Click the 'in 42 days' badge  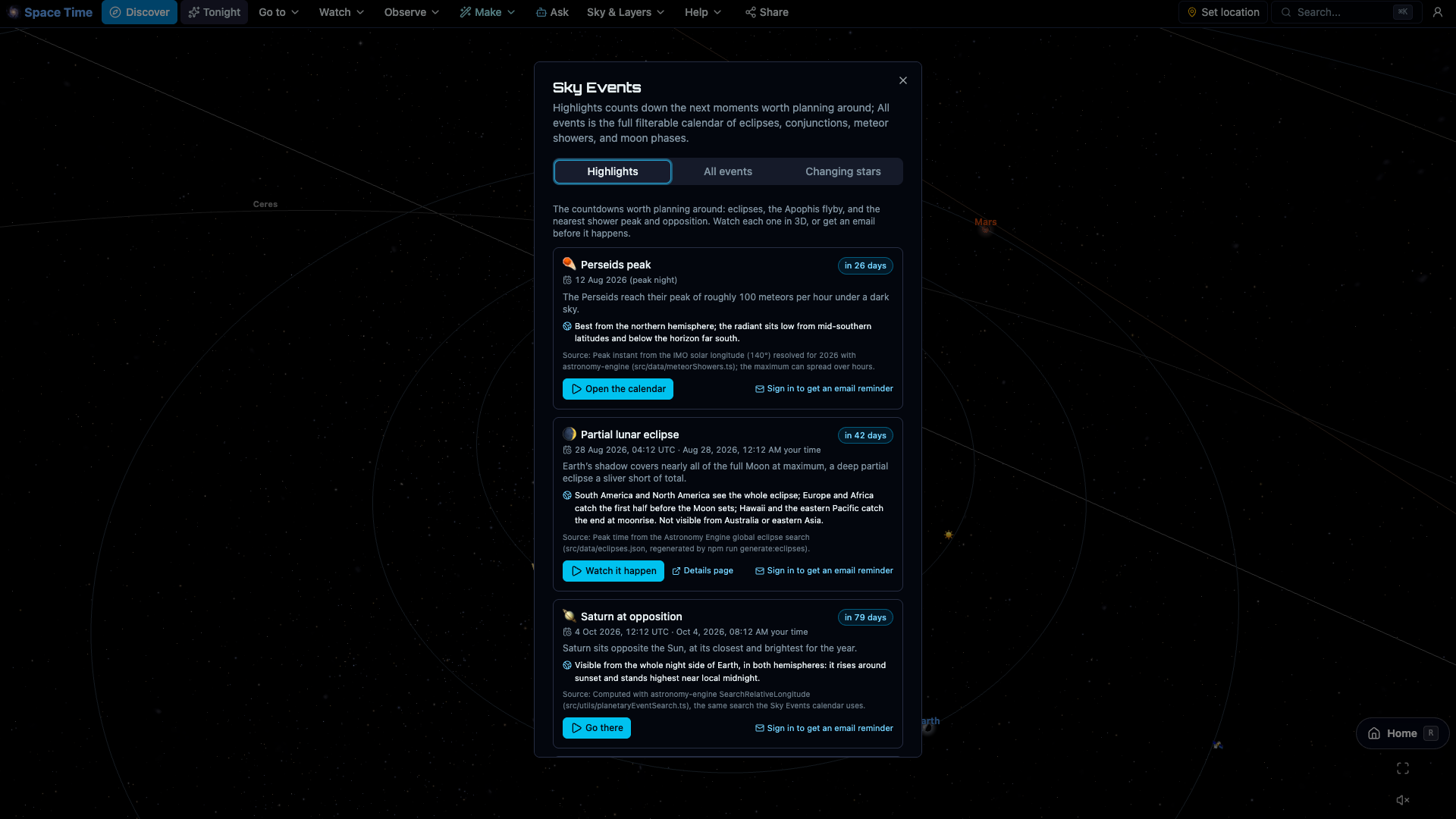(x=865, y=435)
